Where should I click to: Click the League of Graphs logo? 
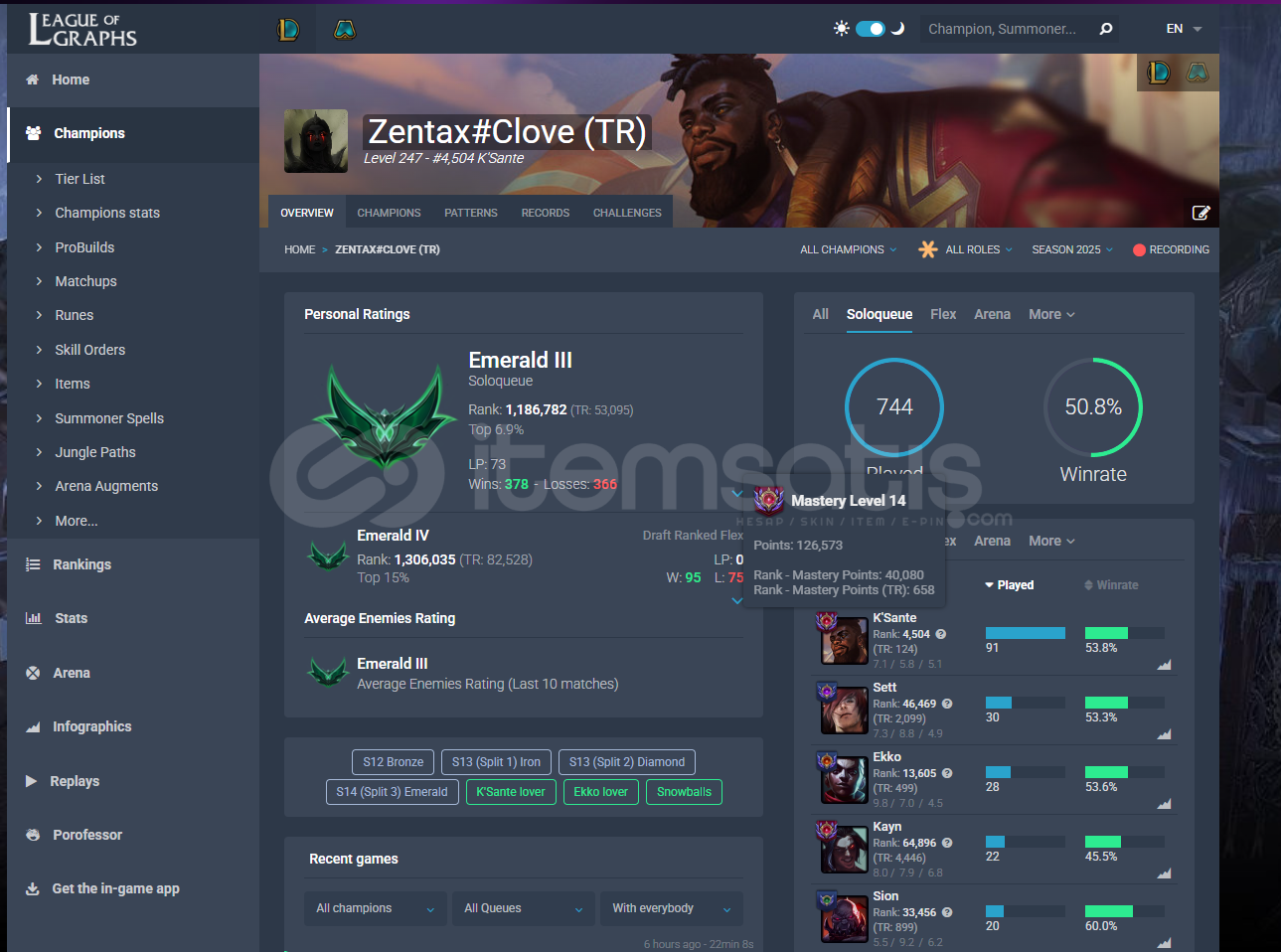coord(82,30)
